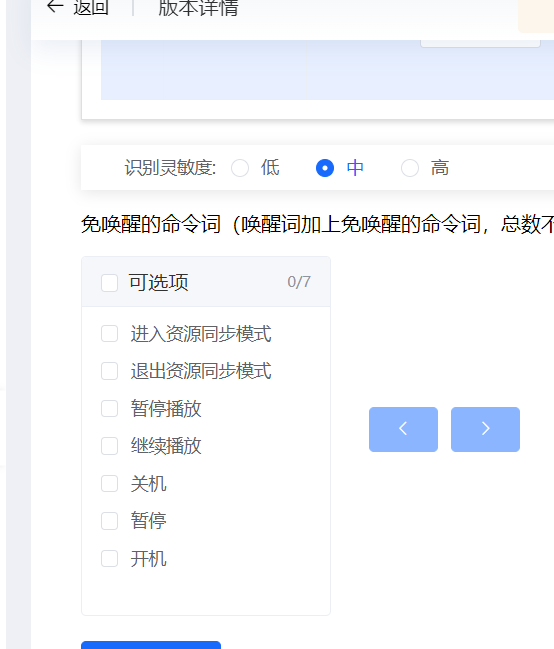Click the back arrow icon beside 返回
The width and height of the screenshot is (554, 649).
(x=55, y=7)
